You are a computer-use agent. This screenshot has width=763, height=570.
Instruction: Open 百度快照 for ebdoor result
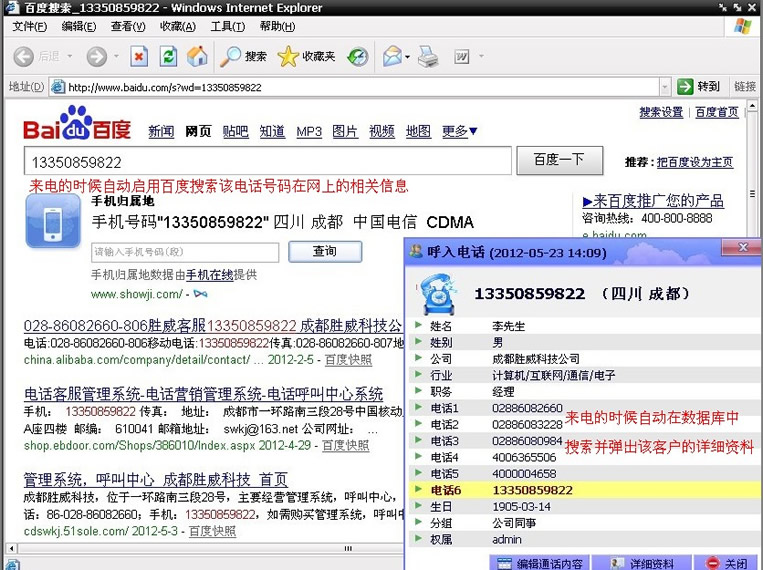click(345, 445)
